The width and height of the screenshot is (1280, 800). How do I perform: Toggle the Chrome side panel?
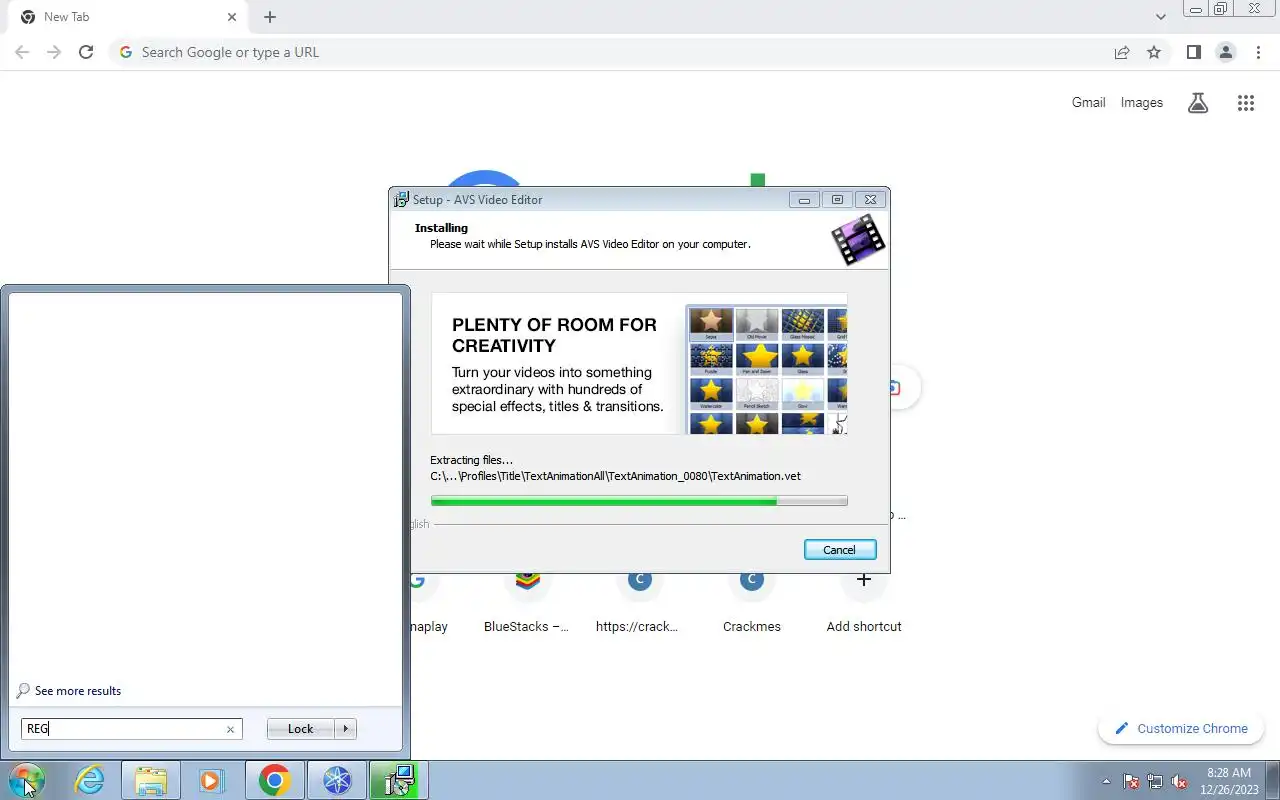(1193, 52)
